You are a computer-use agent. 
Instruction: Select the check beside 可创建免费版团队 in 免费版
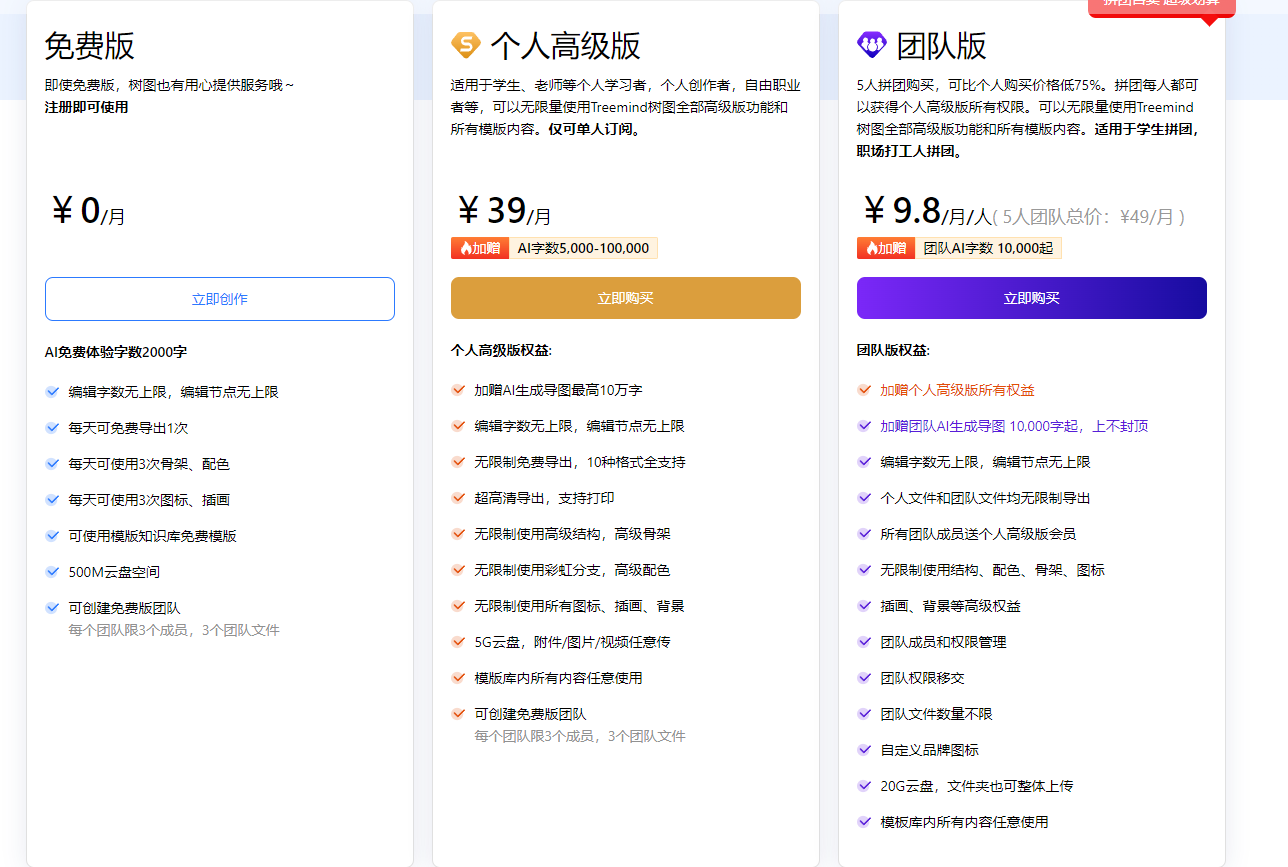tap(52, 607)
